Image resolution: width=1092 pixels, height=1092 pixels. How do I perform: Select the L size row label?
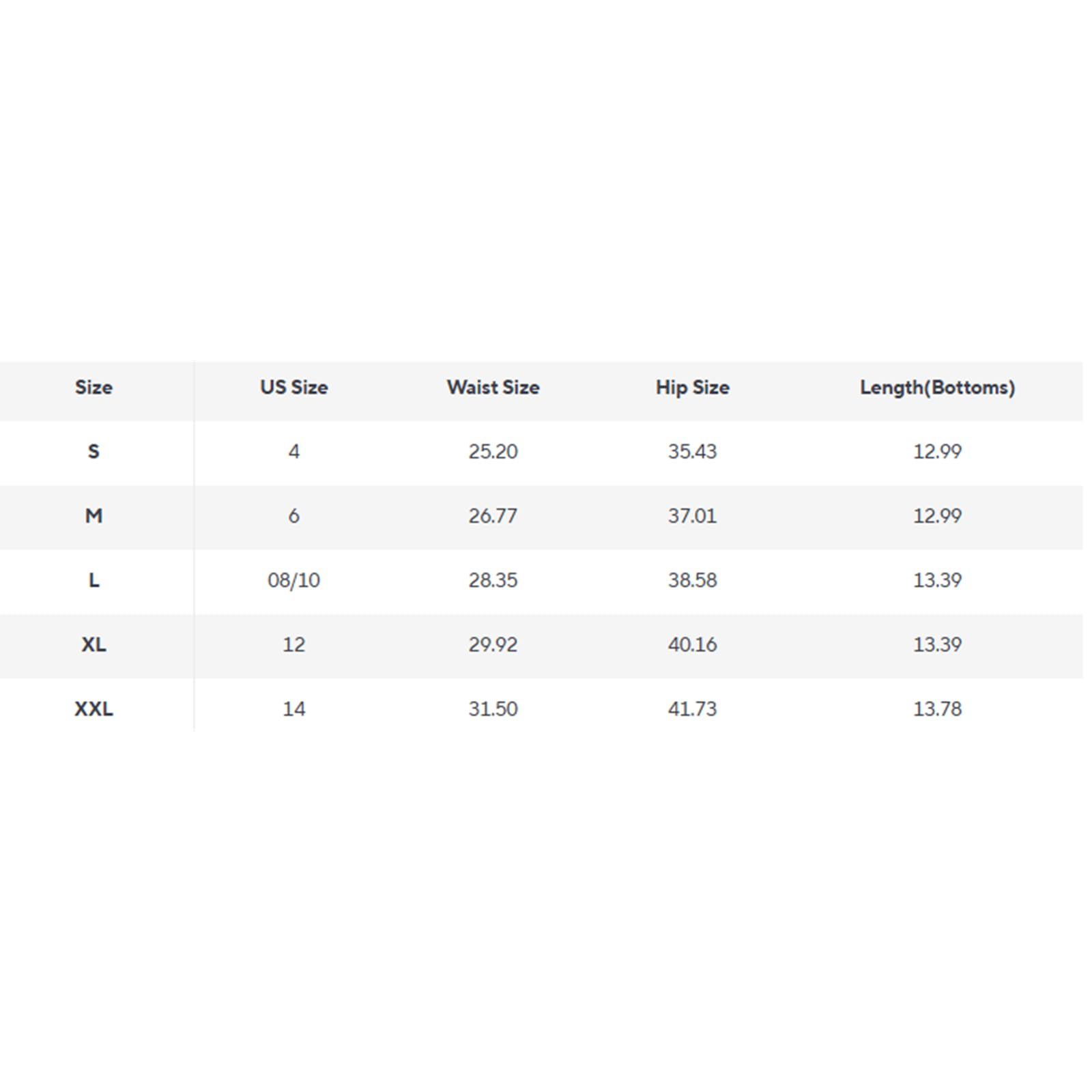[x=94, y=580]
